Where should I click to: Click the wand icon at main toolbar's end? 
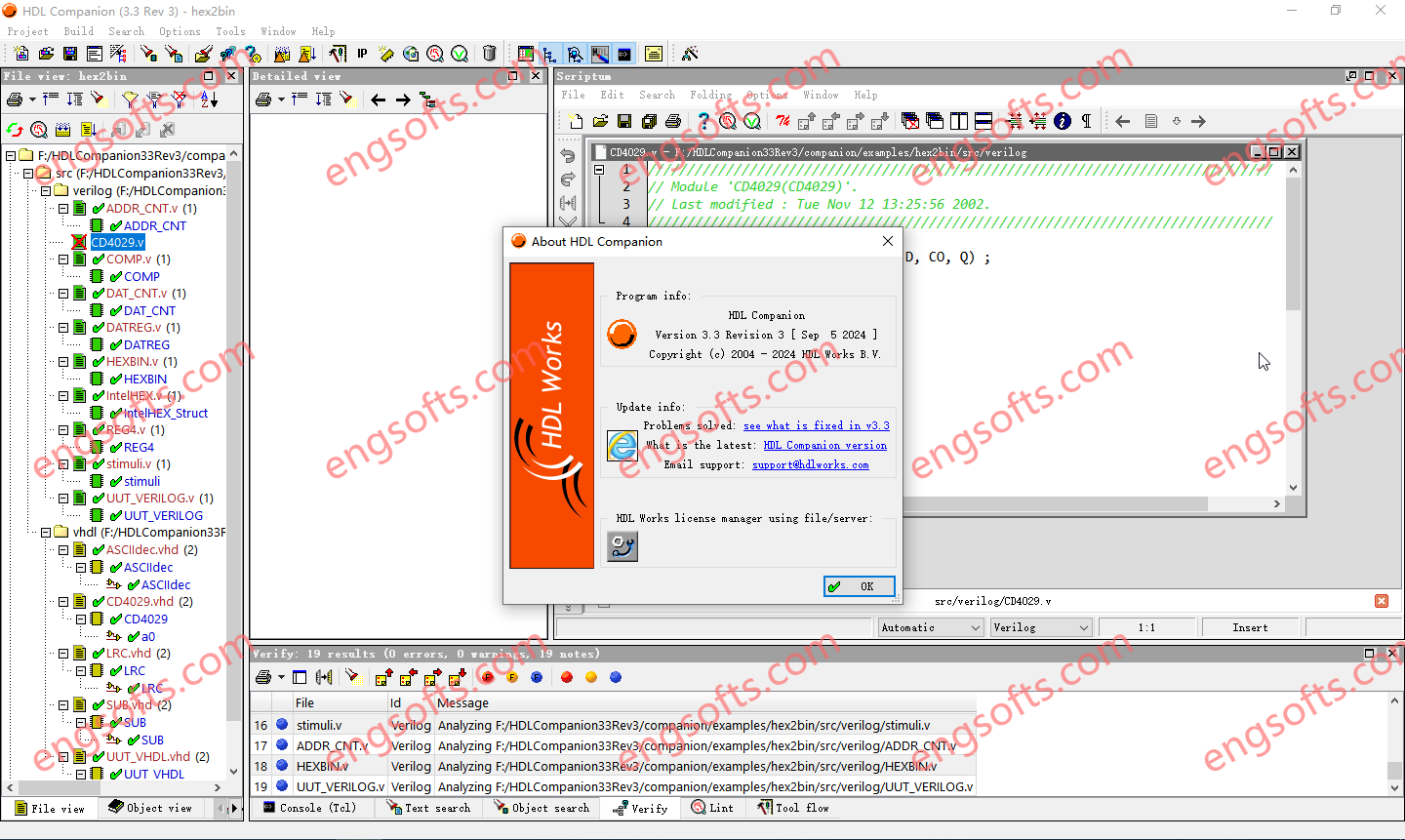pyautogui.click(x=690, y=54)
